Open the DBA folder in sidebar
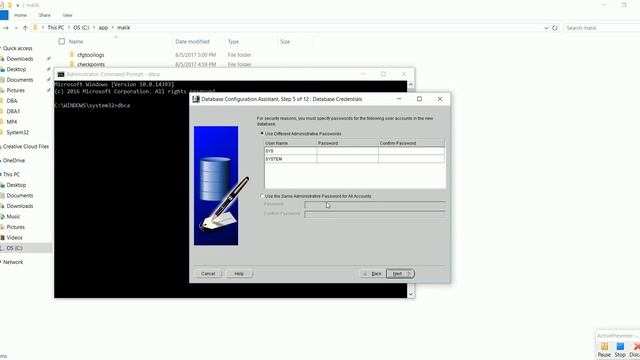640x360 pixels. pos(12,101)
